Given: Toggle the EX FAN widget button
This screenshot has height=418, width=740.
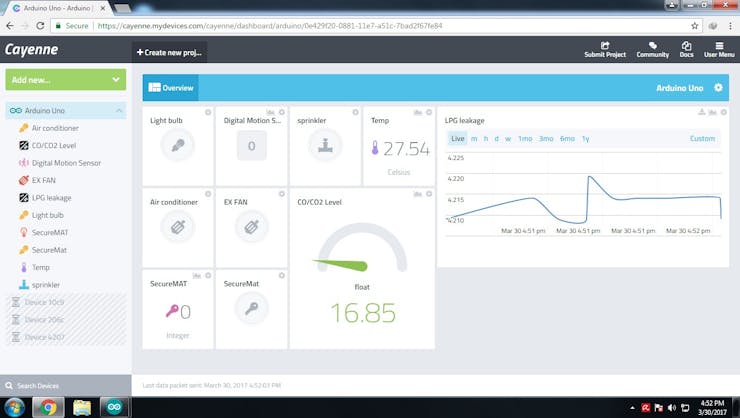Looking at the screenshot, I should click(x=252, y=227).
